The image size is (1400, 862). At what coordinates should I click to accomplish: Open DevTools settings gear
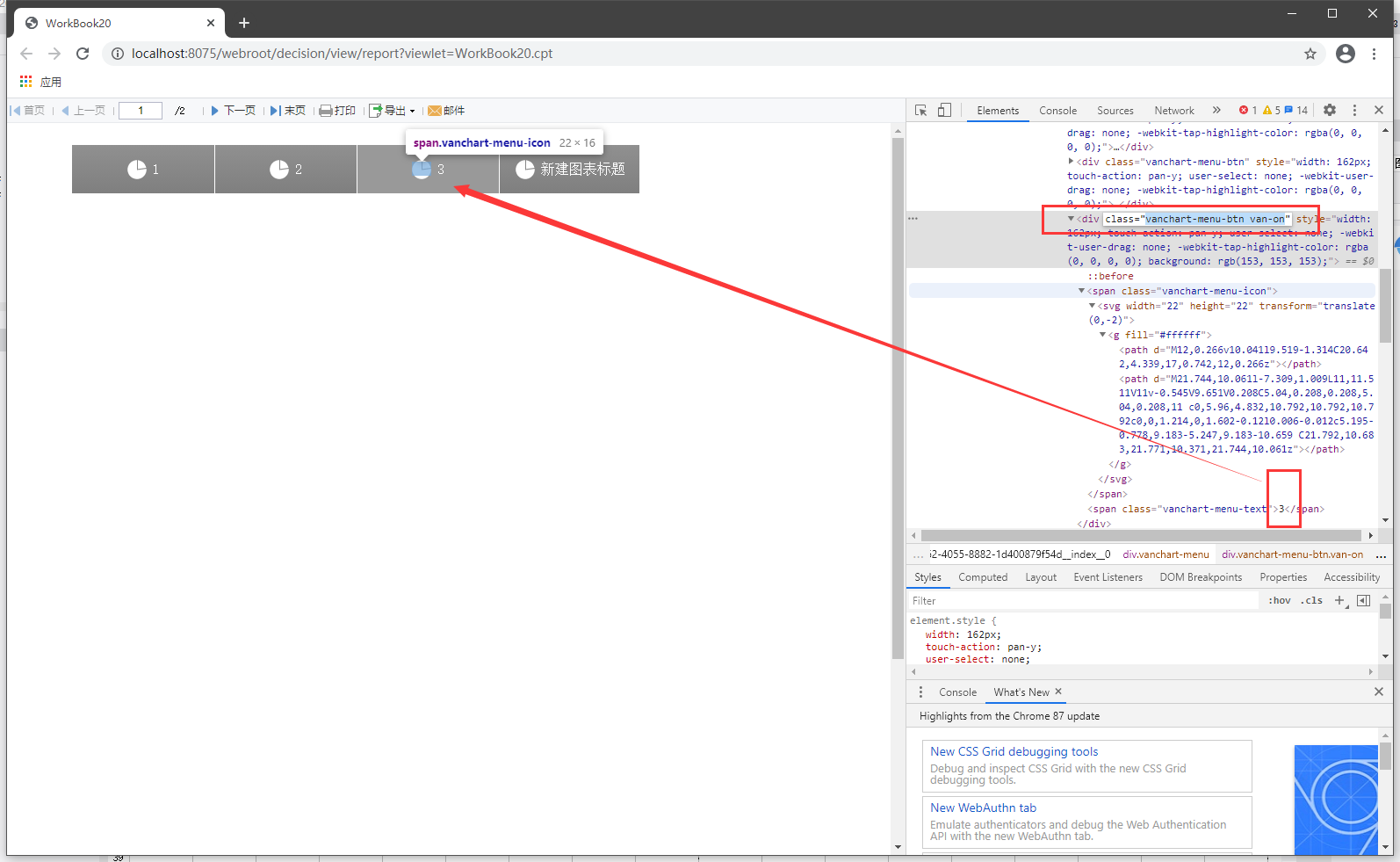[x=1330, y=110]
